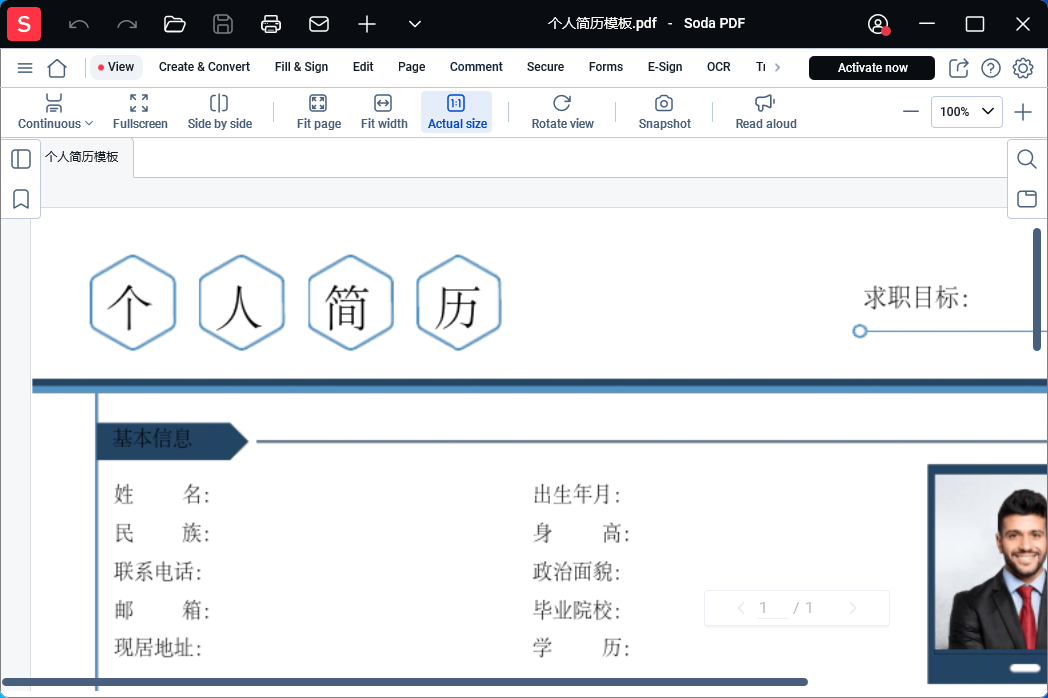1048x698 pixels.
Task: Select Fit width view
Action: tap(384, 112)
